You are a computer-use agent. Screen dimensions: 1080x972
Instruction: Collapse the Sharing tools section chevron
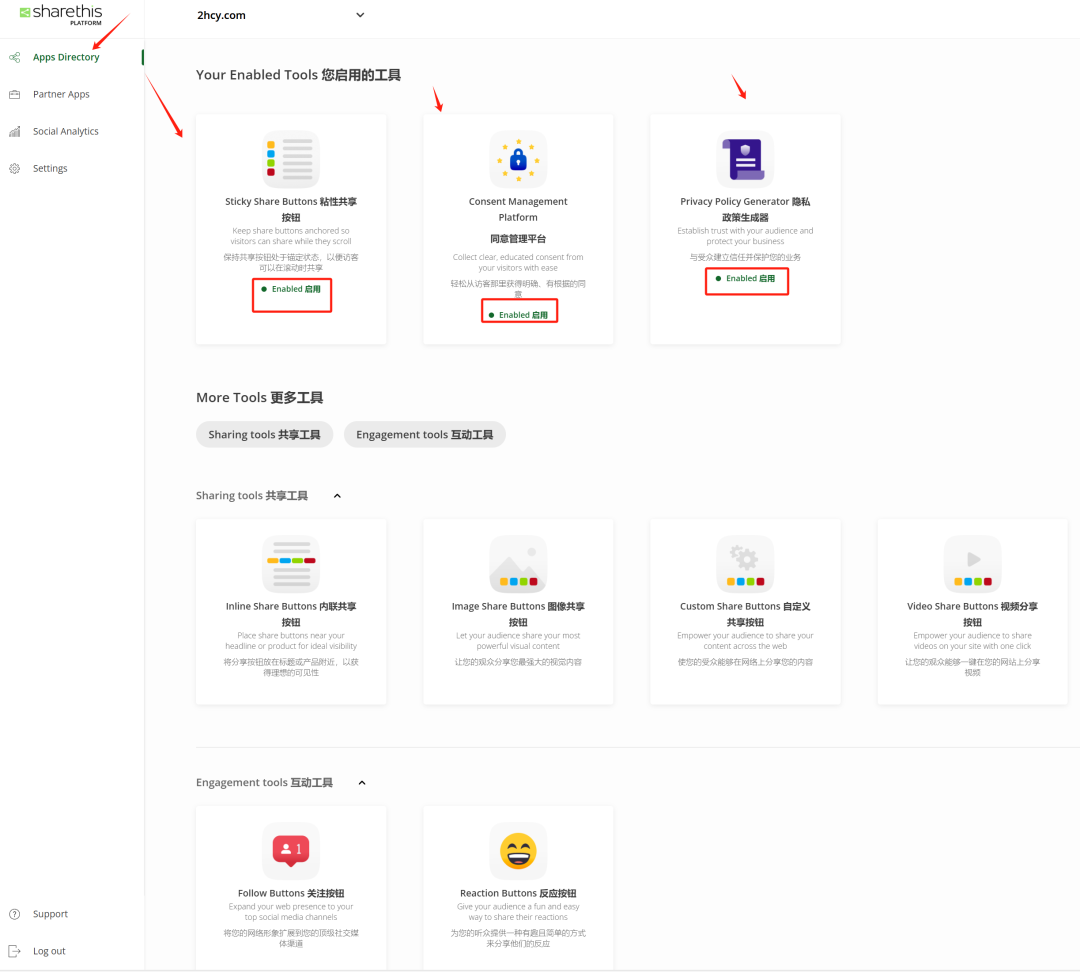337,496
